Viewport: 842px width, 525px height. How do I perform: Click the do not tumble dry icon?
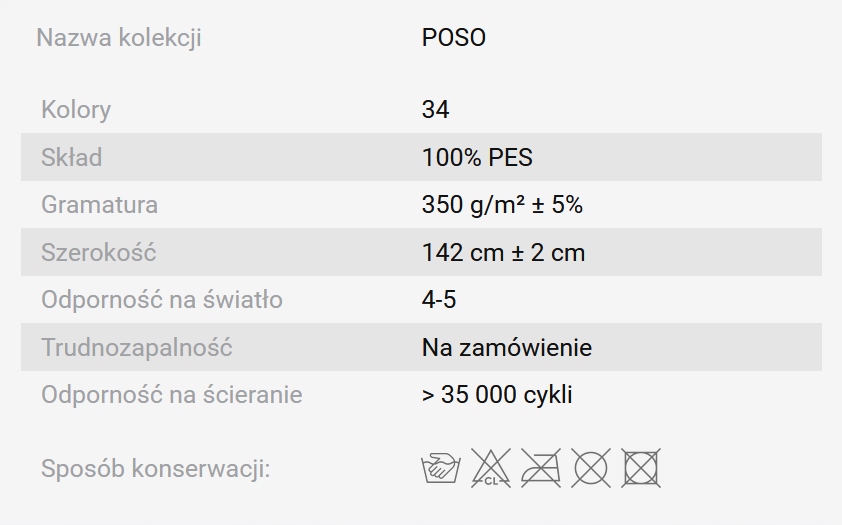click(640, 468)
